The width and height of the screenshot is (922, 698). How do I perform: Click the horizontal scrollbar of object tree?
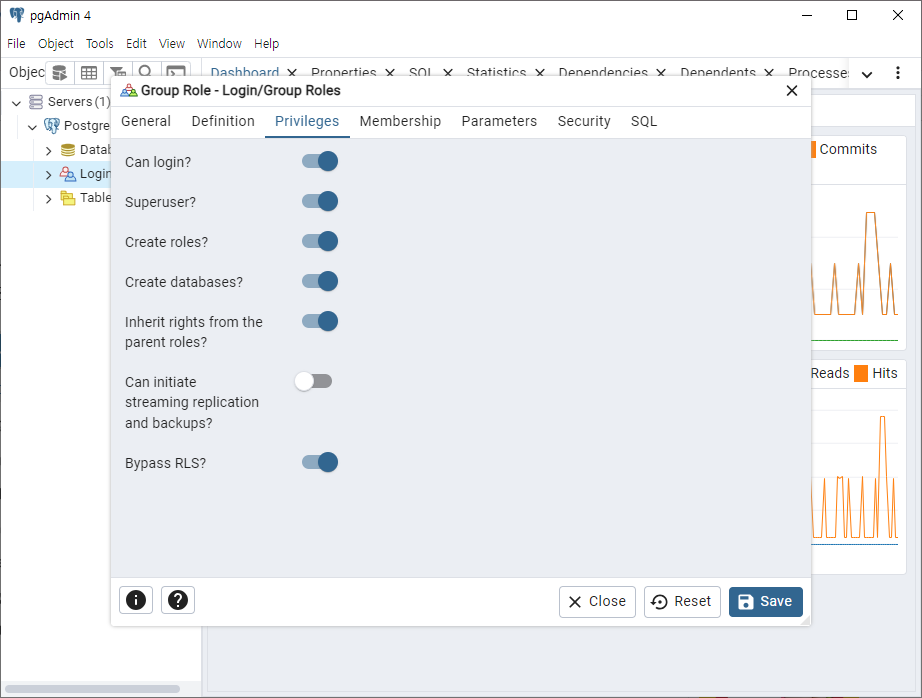pyautogui.click(x=92, y=689)
